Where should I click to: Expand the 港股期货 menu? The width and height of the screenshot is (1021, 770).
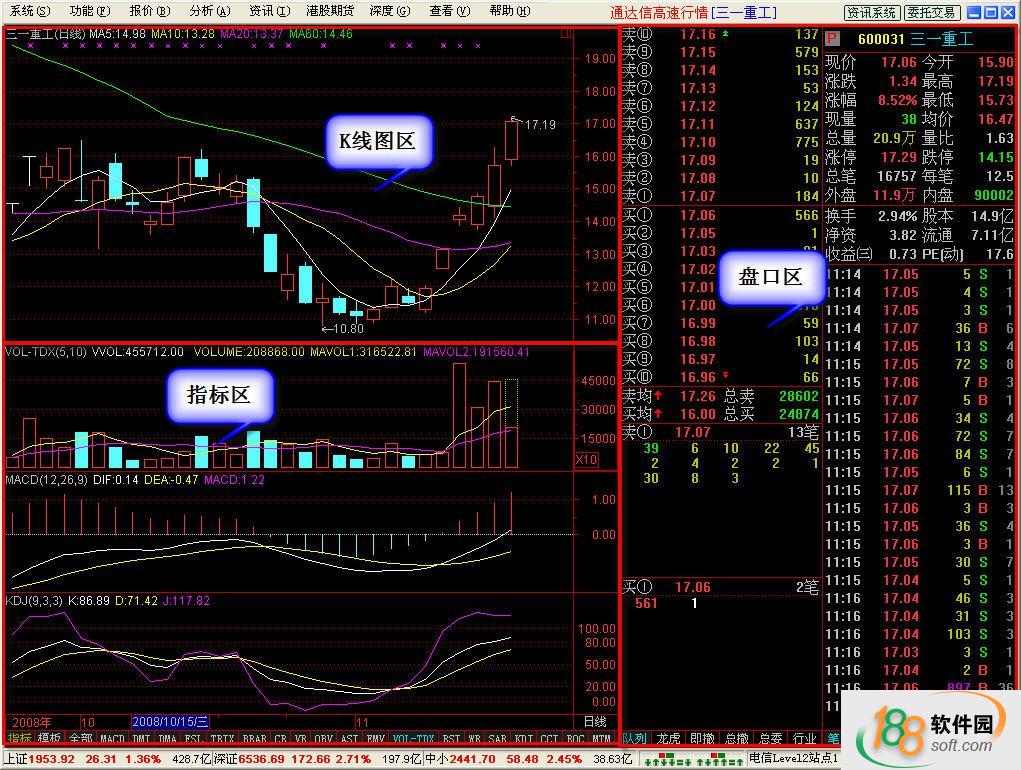[x=329, y=11]
